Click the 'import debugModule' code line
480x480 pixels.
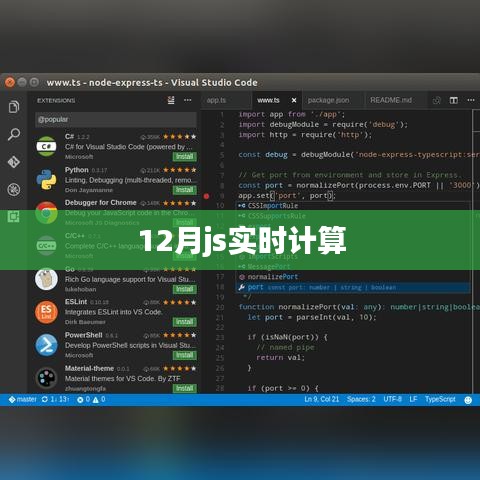click(x=323, y=124)
